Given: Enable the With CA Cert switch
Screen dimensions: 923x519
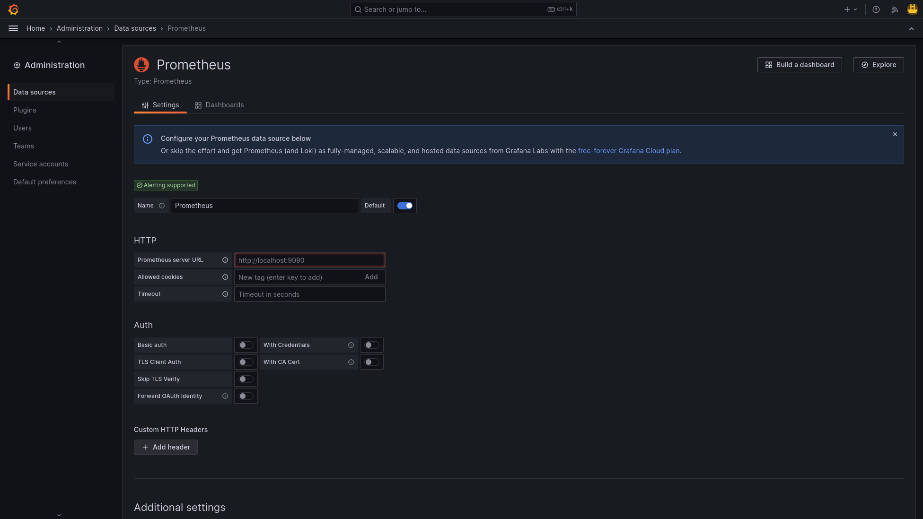Looking at the screenshot, I should pos(371,362).
